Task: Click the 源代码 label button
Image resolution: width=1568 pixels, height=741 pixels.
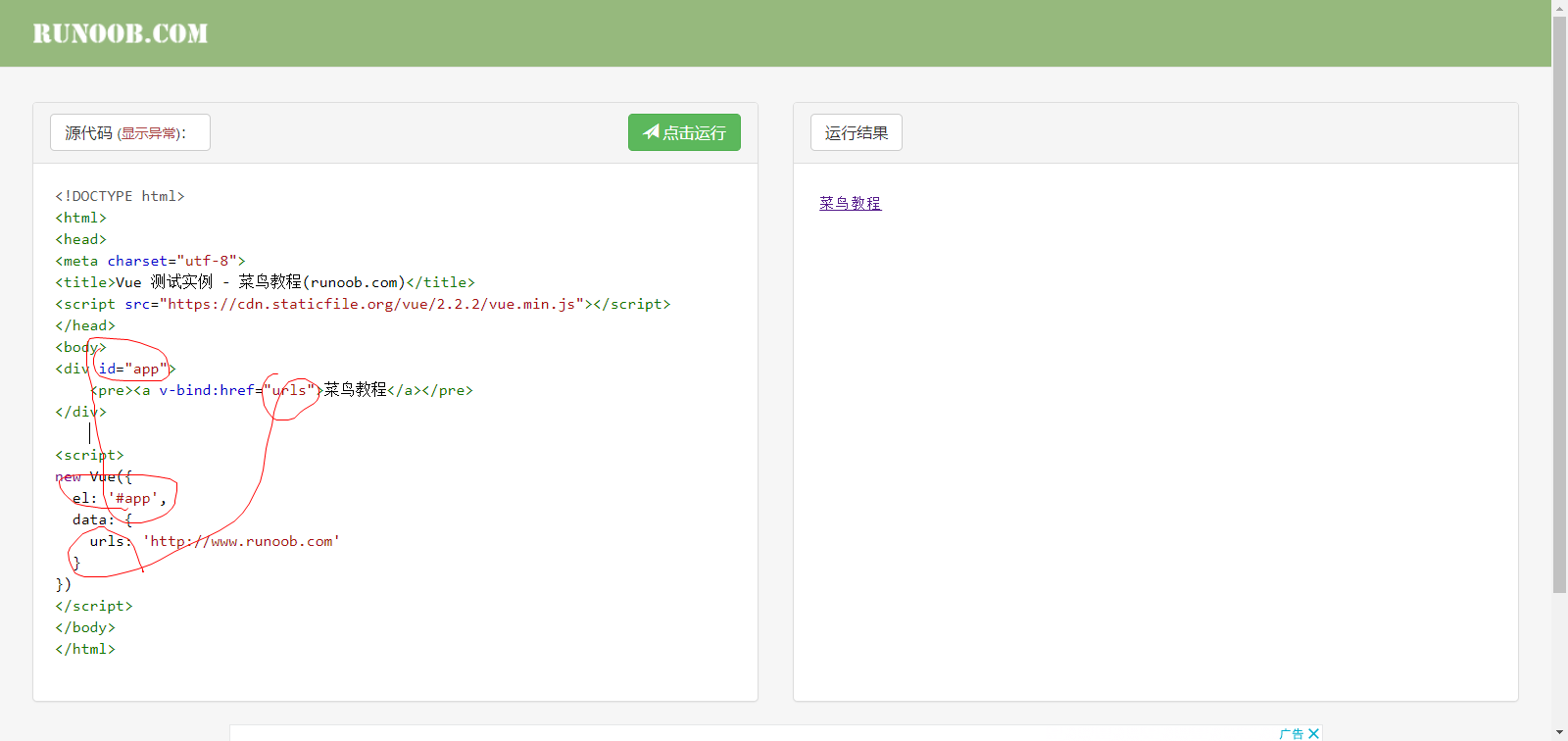Action: click(130, 132)
